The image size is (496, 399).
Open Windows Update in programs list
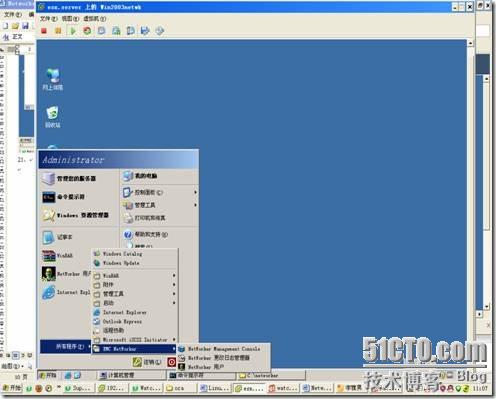point(135,263)
